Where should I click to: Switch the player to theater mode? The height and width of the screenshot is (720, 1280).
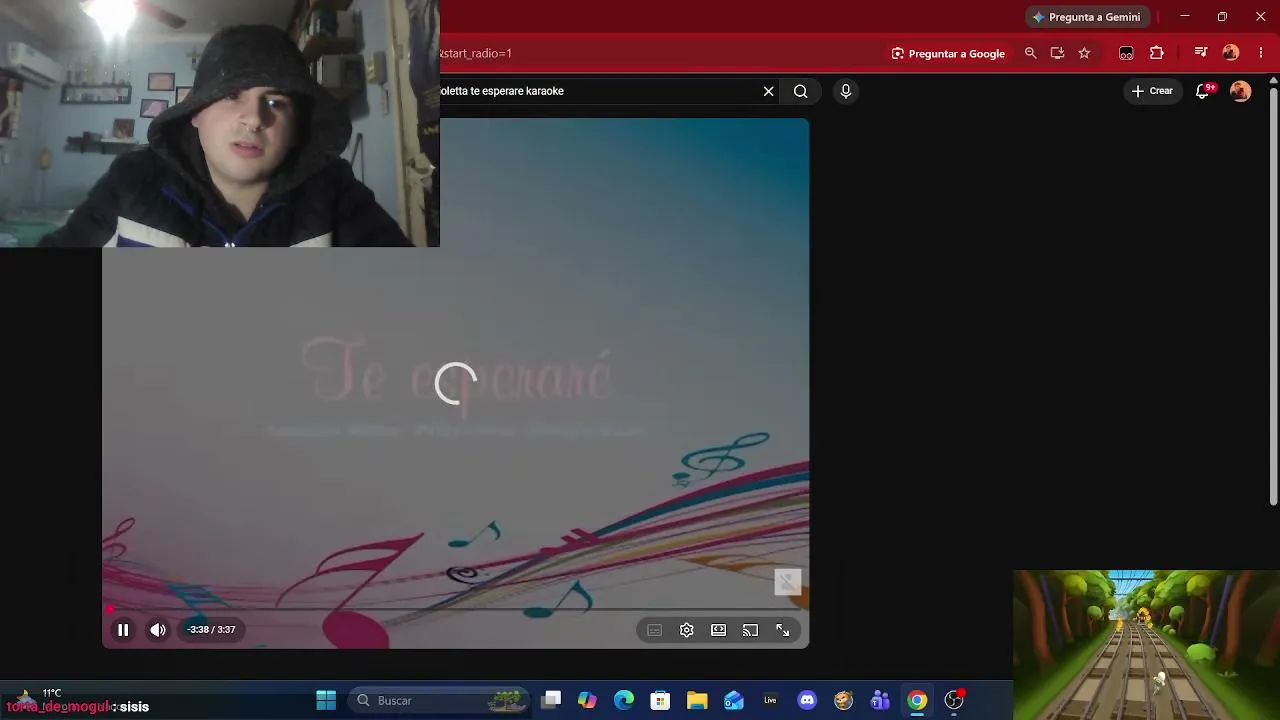[719, 630]
